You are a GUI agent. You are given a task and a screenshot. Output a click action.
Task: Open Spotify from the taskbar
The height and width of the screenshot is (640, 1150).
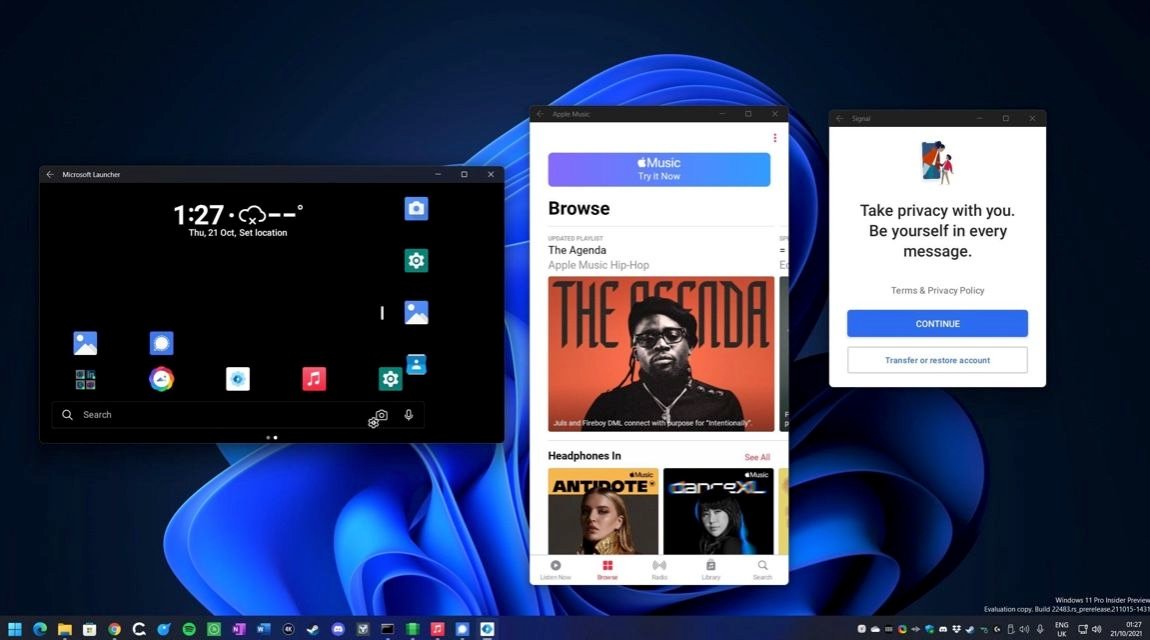point(188,629)
